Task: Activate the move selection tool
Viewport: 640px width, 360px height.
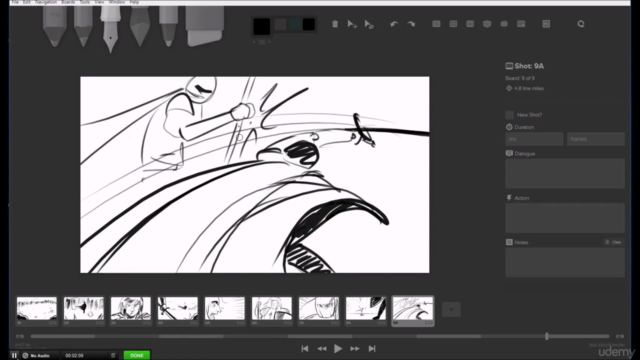Action: tap(352, 24)
